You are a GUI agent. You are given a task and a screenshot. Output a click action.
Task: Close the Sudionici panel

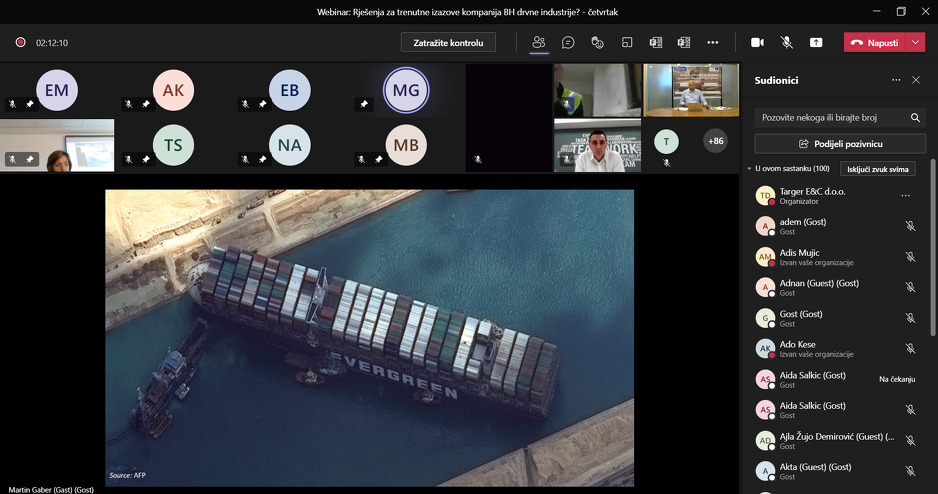pyautogui.click(x=916, y=80)
